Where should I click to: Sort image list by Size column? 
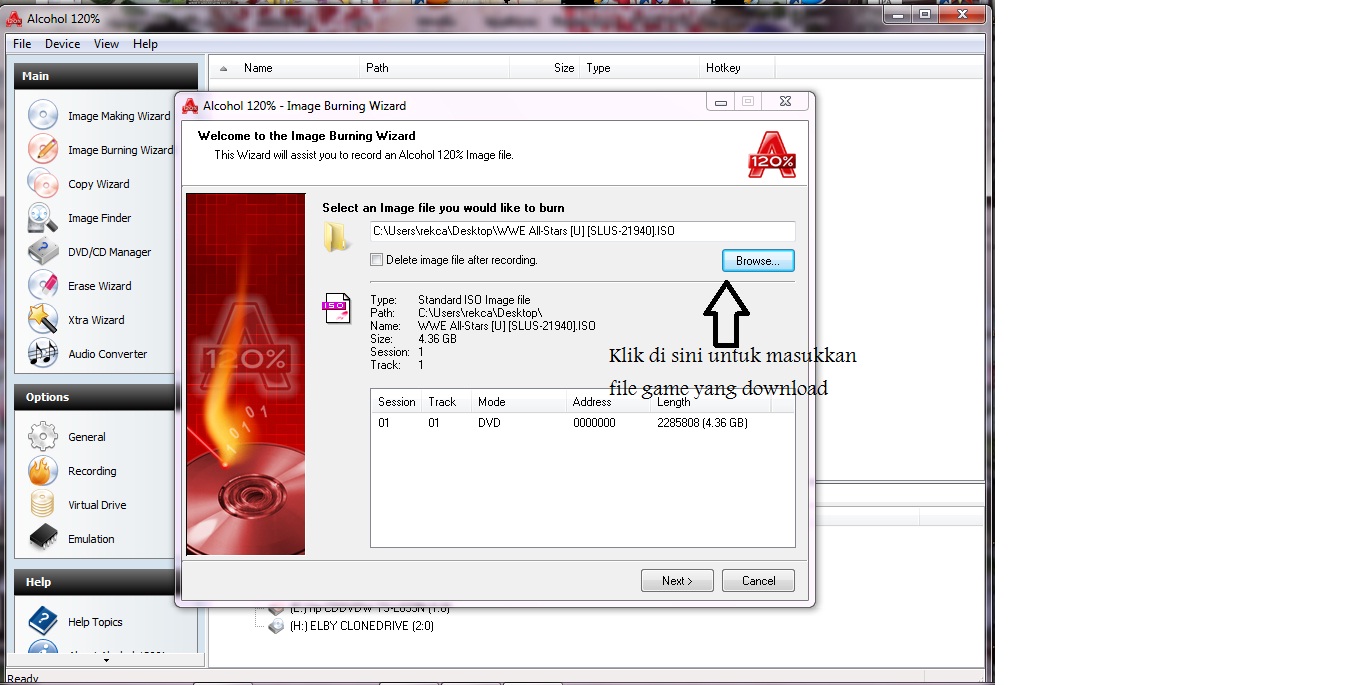544,68
